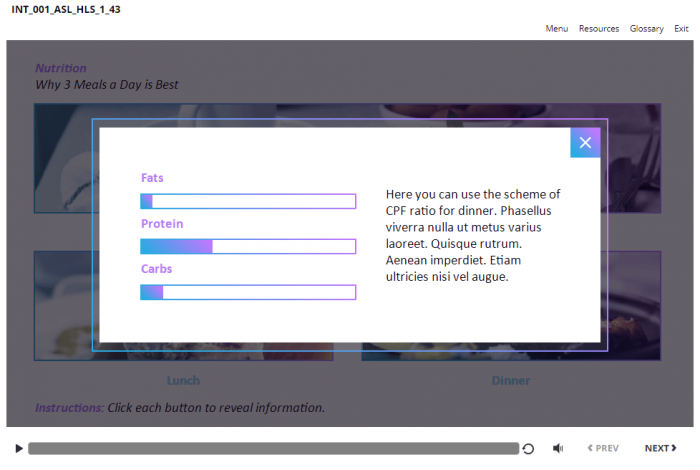Advance to next slide with NEXT
The image size is (700, 470).
[x=660, y=449]
